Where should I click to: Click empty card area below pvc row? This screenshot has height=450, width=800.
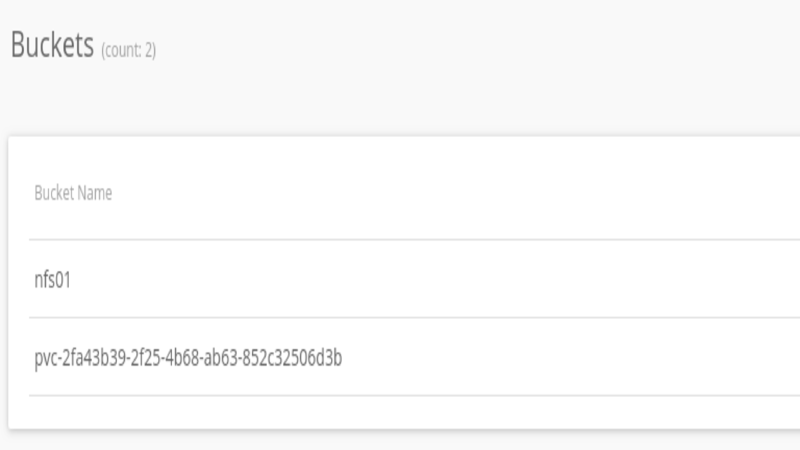click(x=403, y=412)
